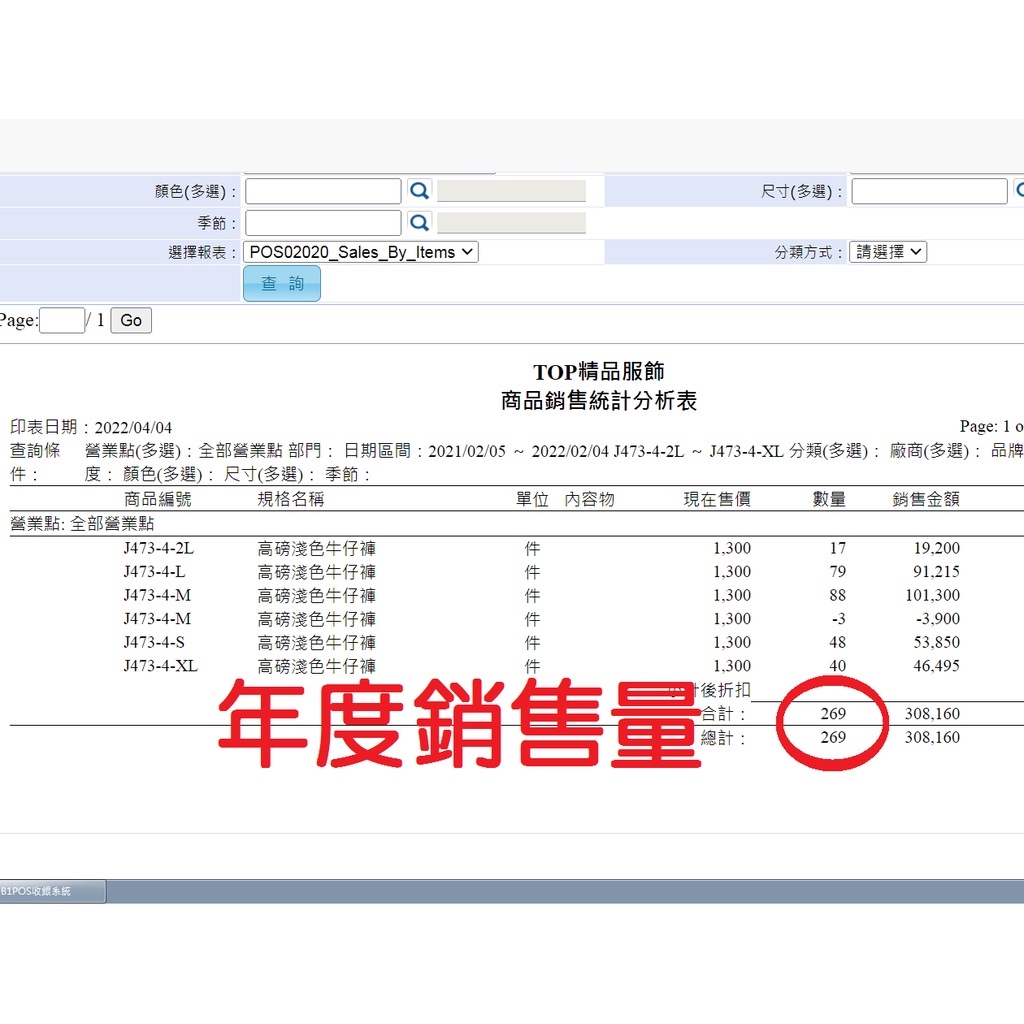Click the grey display field beside 顏色
Viewport: 1024px width, 1024px height.
pos(511,191)
